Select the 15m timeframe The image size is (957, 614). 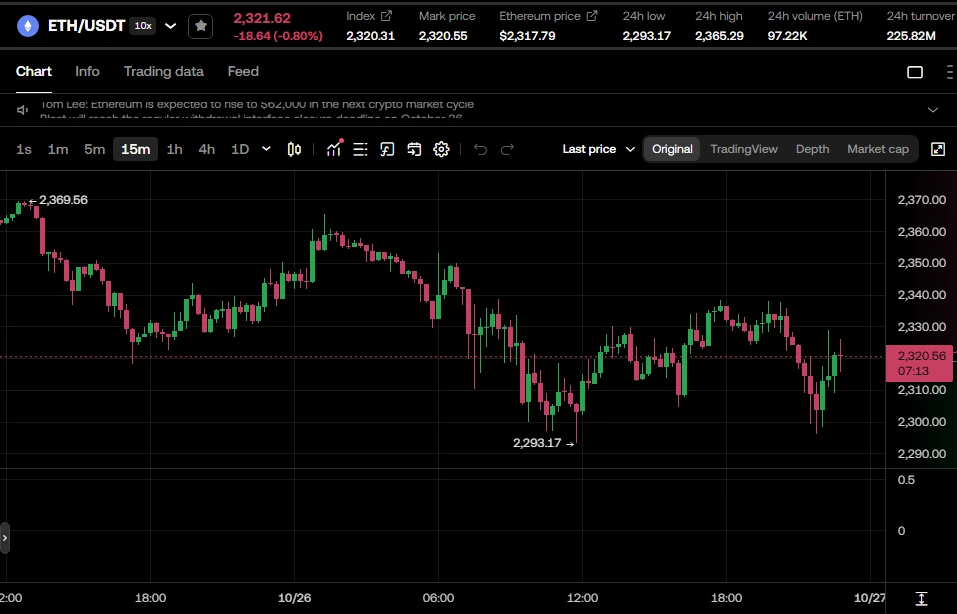coord(135,150)
